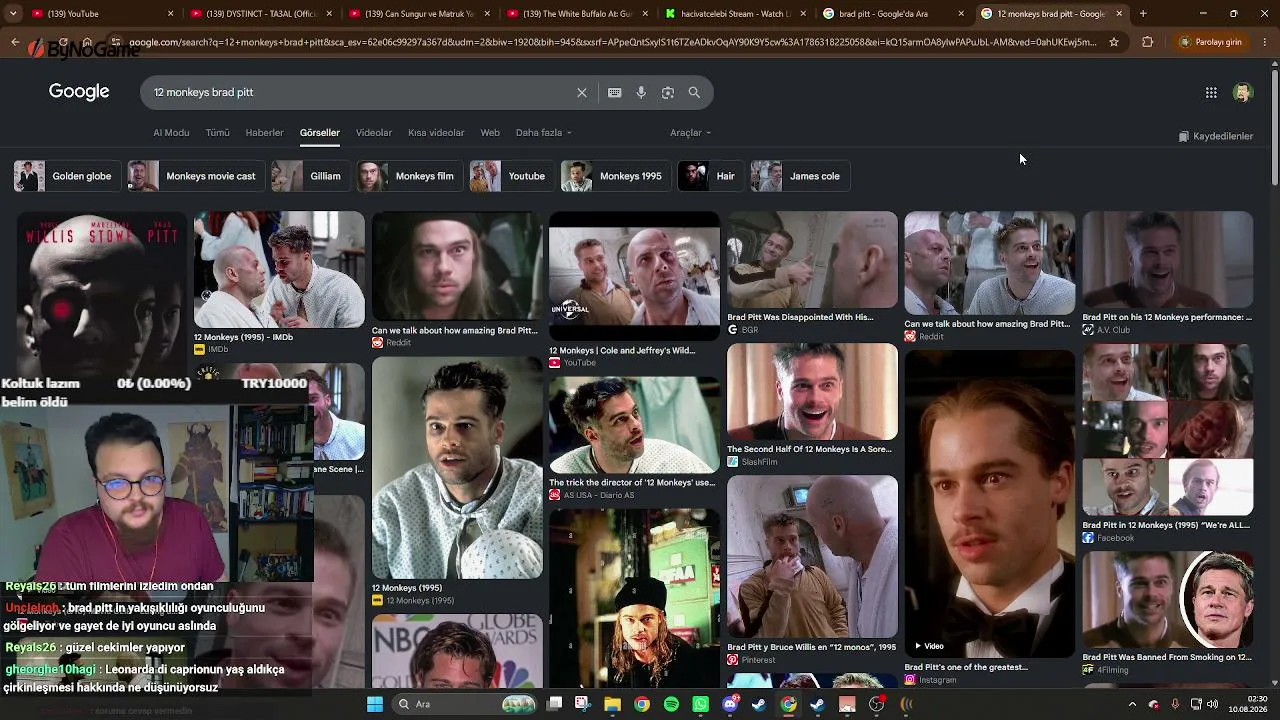Image resolution: width=1280 pixels, height=720 pixels.
Task: Submit search with the magnifier icon
Action: pos(694,92)
